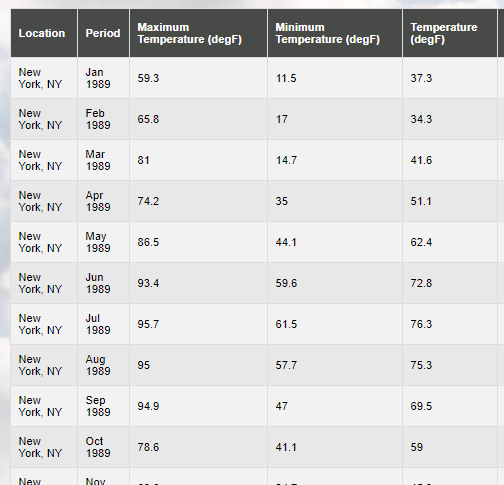Select minimum temperature 61.5 in July row
Image resolution: width=504 pixels, height=485 pixels.
click(286, 324)
